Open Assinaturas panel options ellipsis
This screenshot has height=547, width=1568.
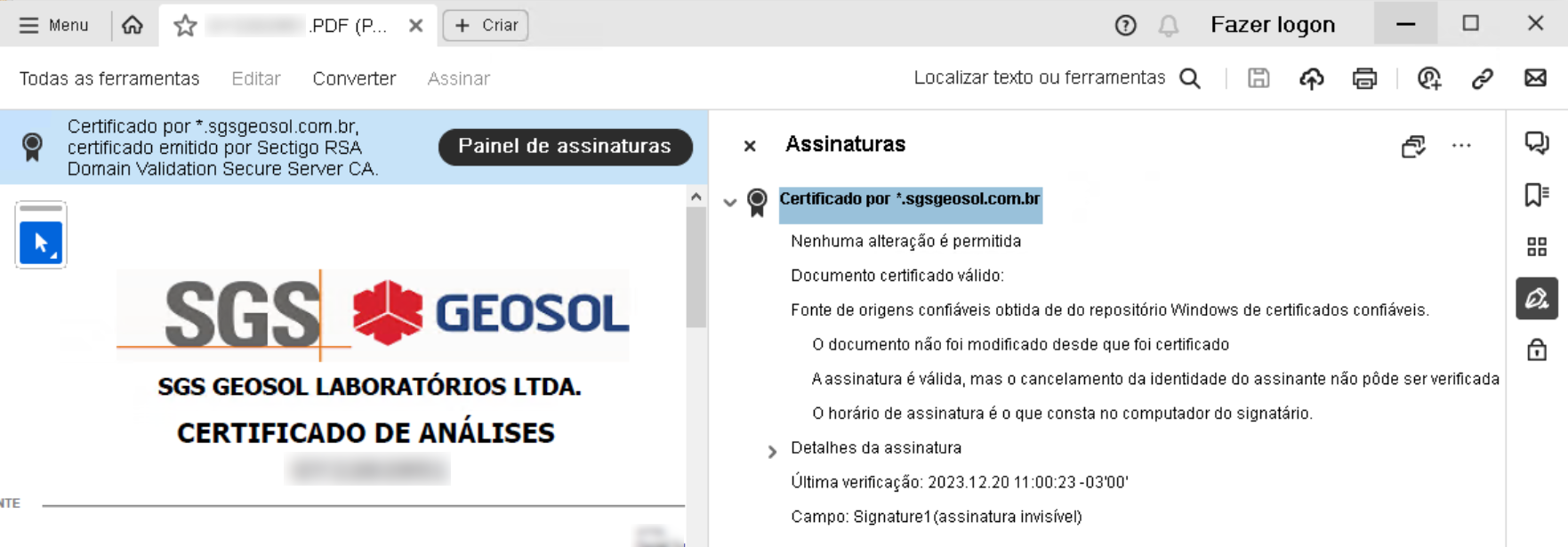click(x=1461, y=146)
